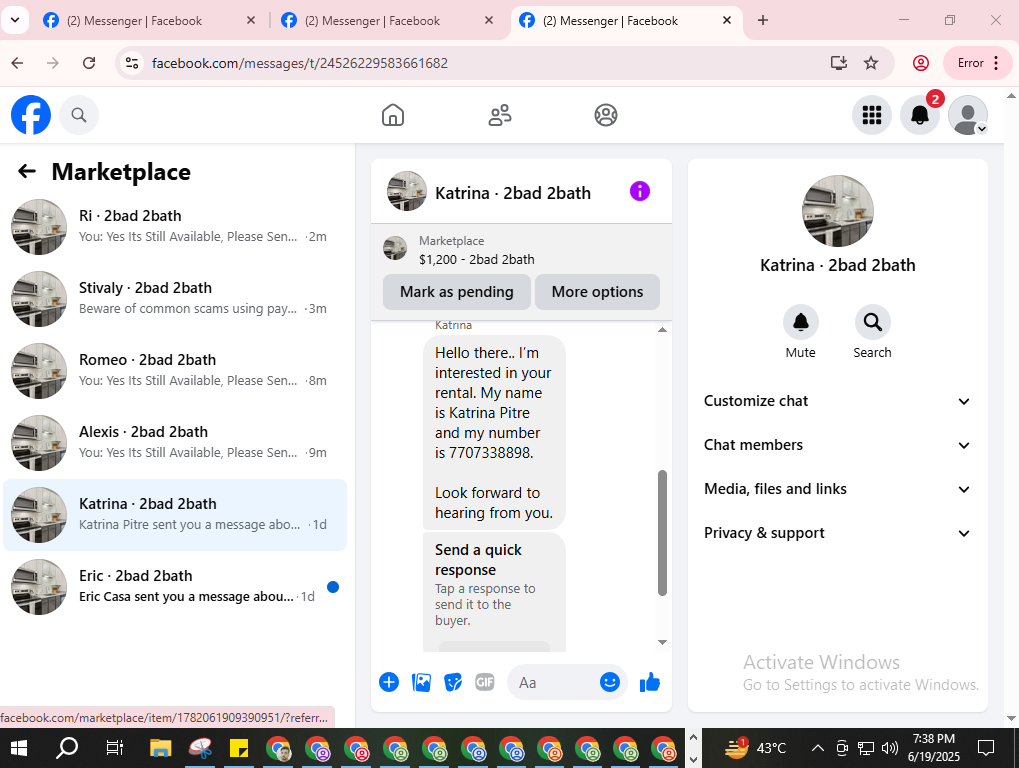Open the Friends icon in top navigation

pyautogui.click(x=500, y=115)
